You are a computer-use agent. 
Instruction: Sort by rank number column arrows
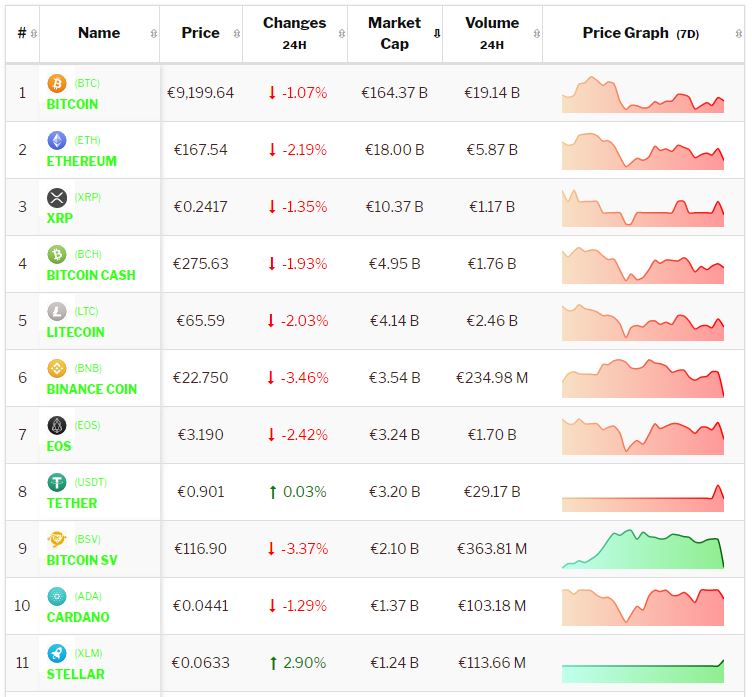(x=34, y=34)
